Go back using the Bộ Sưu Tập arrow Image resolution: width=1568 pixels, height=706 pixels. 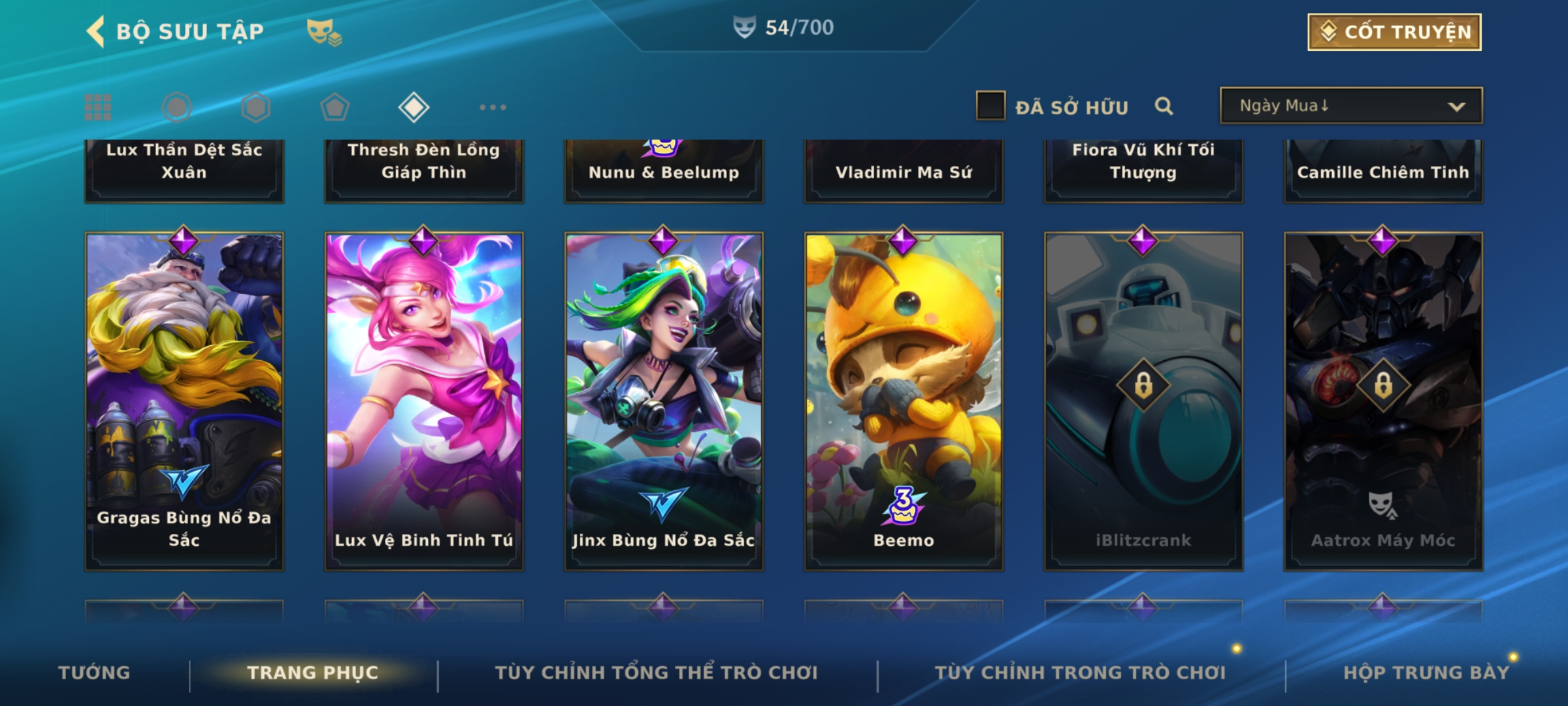tap(95, 31)
